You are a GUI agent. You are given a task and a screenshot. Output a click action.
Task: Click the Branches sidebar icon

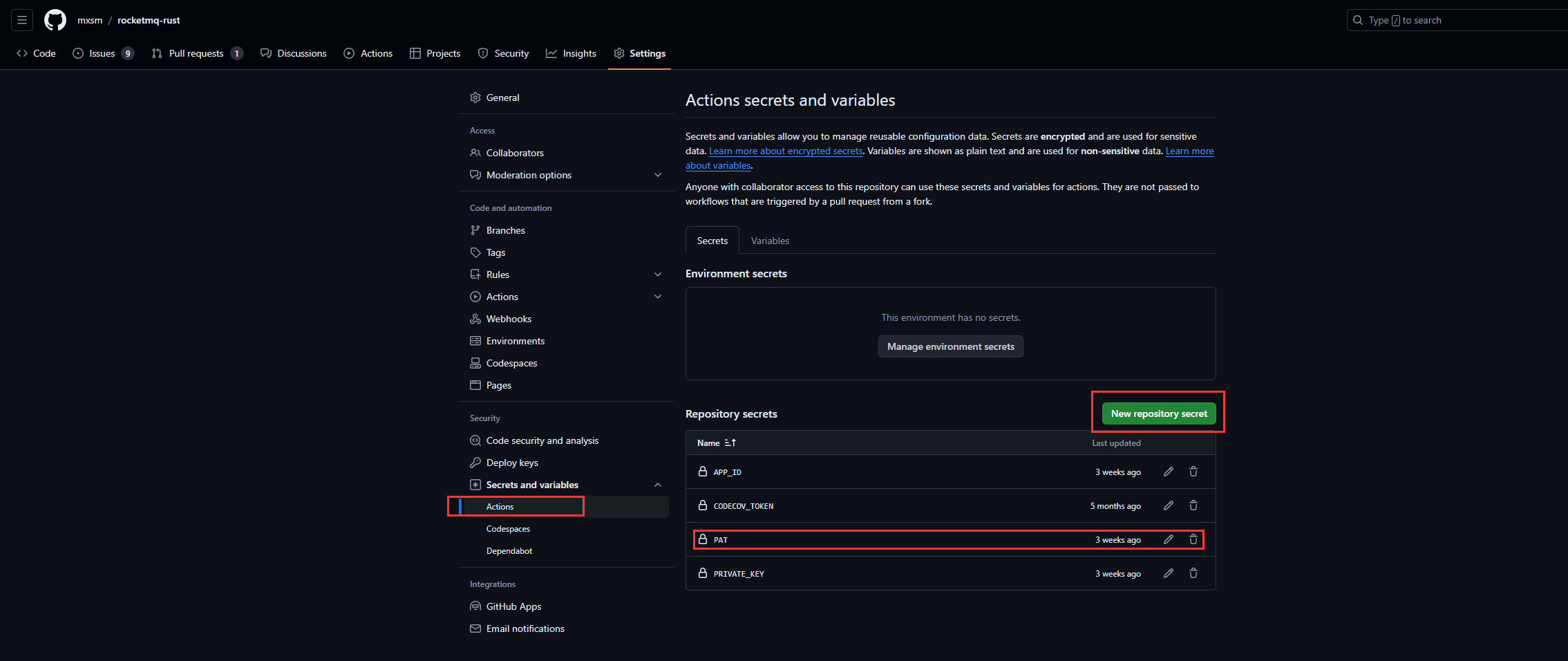tap(475, 230)
